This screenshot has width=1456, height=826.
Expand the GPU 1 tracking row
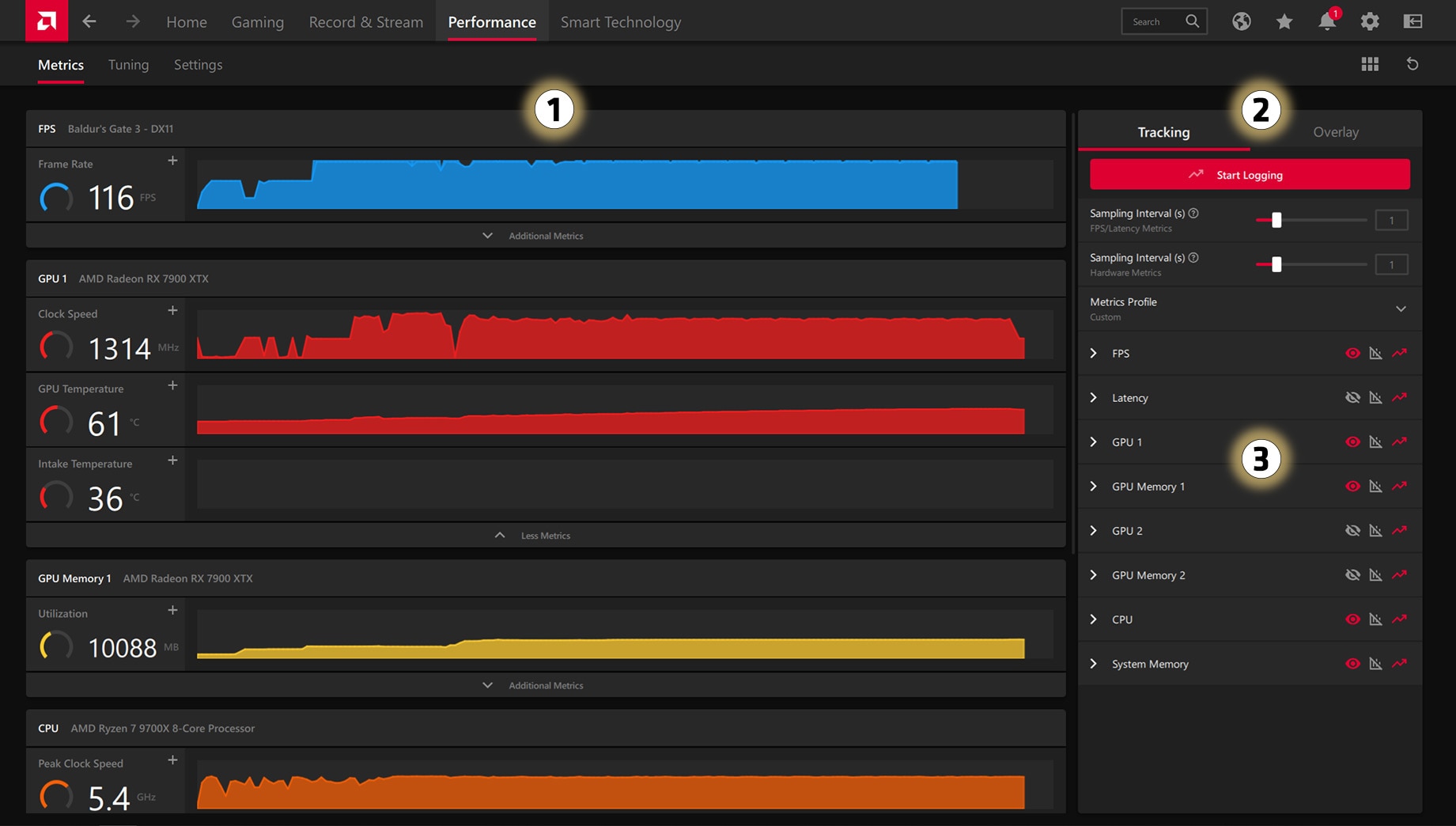click(x=1094, y=441)
